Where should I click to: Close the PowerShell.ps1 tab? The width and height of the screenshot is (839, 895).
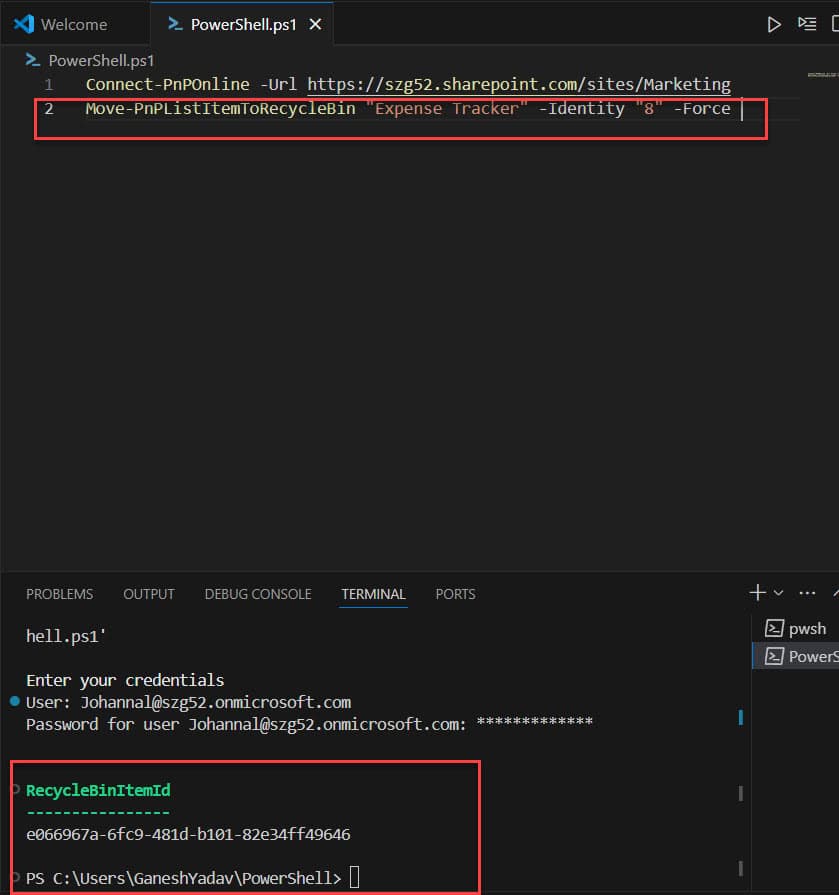point(315,25)
